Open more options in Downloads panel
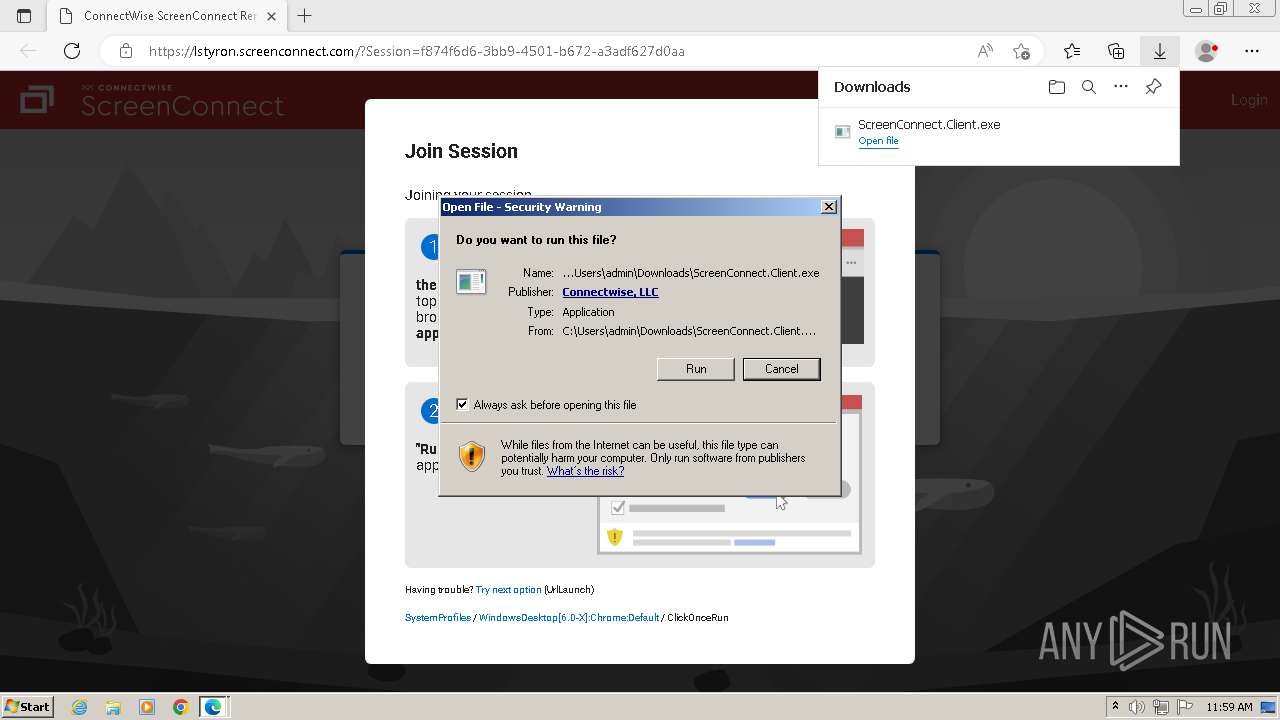 (x=1121, y=87)
